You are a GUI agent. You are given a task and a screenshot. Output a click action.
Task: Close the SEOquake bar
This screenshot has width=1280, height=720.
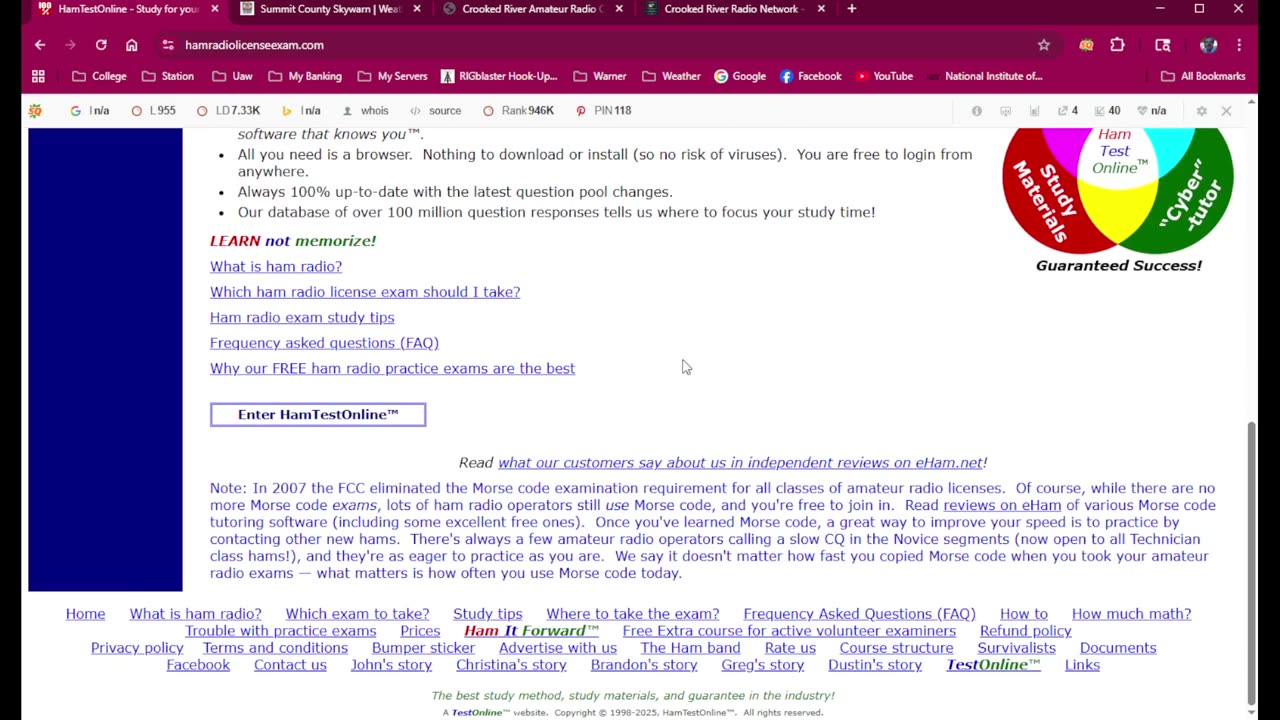[x=1226, y=111]
